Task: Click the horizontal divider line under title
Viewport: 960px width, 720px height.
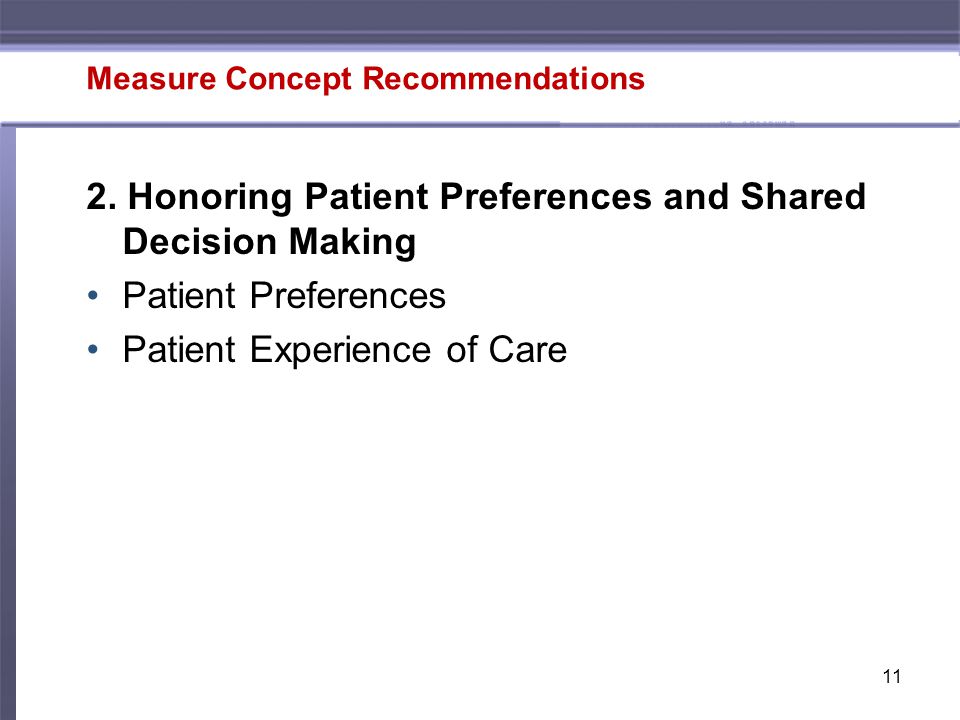Action: (480, 124)
